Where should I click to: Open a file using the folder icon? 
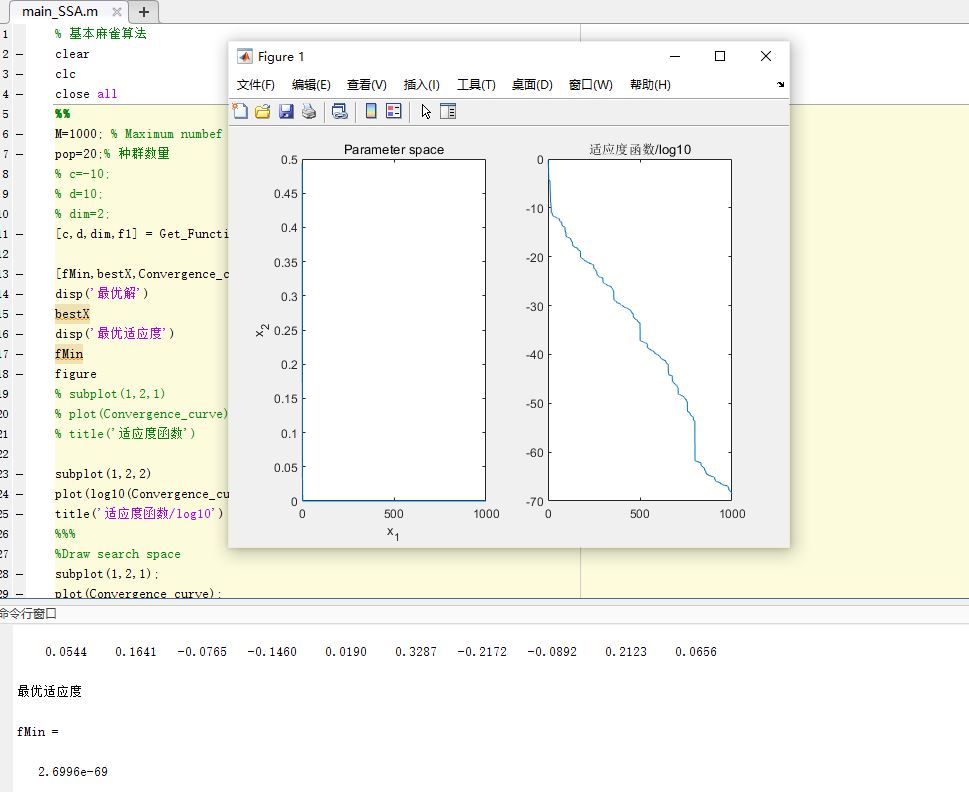pos(263,111)
